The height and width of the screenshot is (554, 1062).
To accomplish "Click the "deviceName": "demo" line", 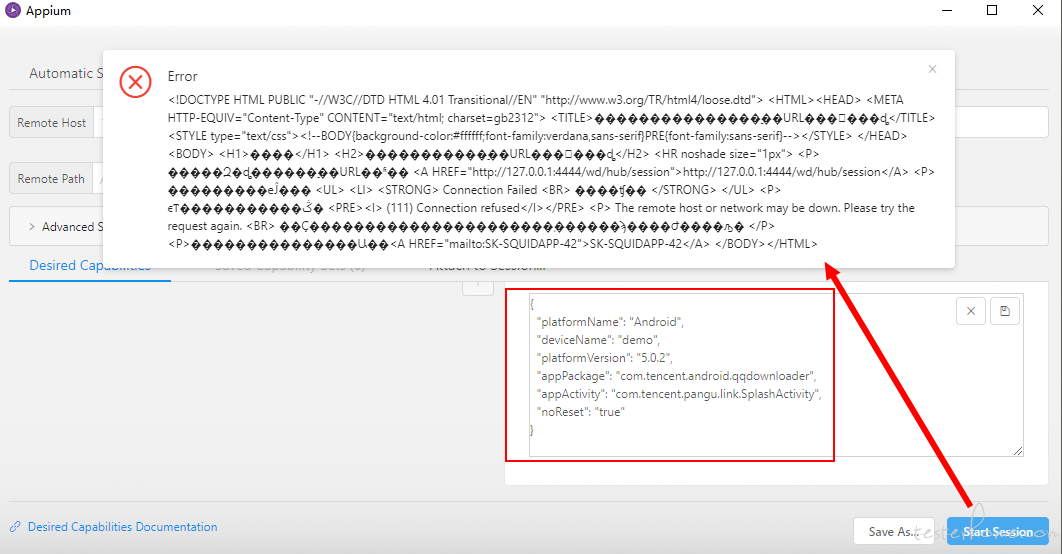I will pyautogui.click(x=598, y=340).
